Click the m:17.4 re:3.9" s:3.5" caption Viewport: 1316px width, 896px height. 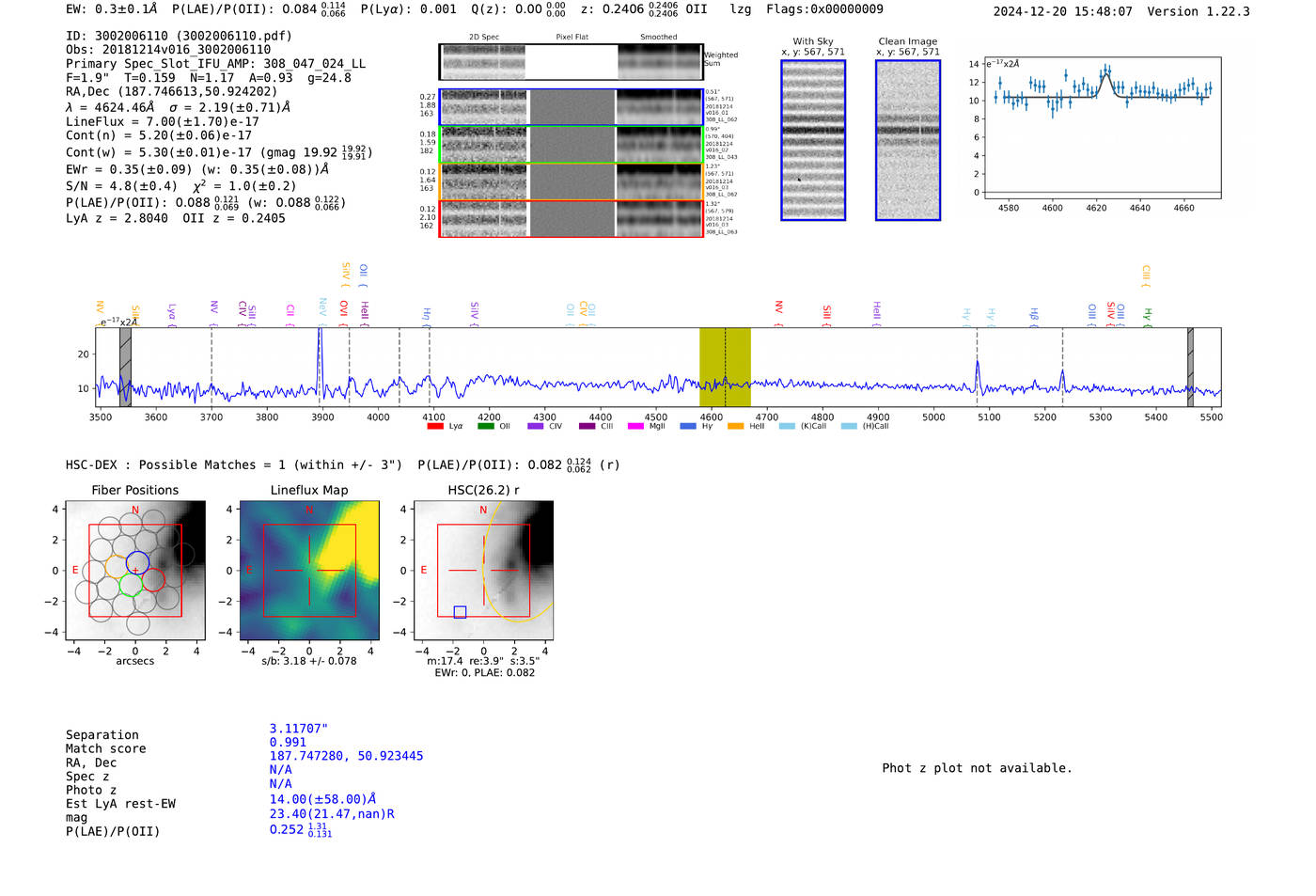tap(483, 661)
